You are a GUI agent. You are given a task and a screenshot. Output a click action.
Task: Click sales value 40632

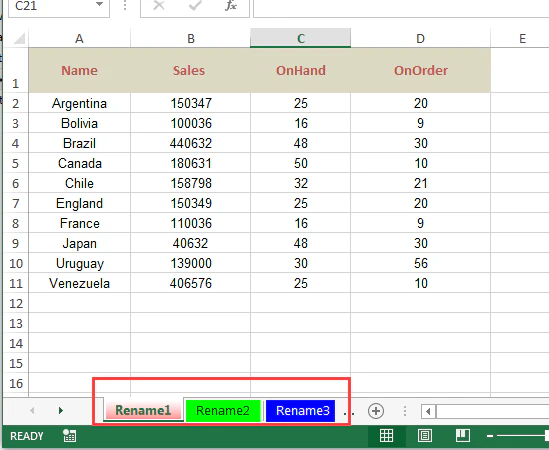coord(190,243)
